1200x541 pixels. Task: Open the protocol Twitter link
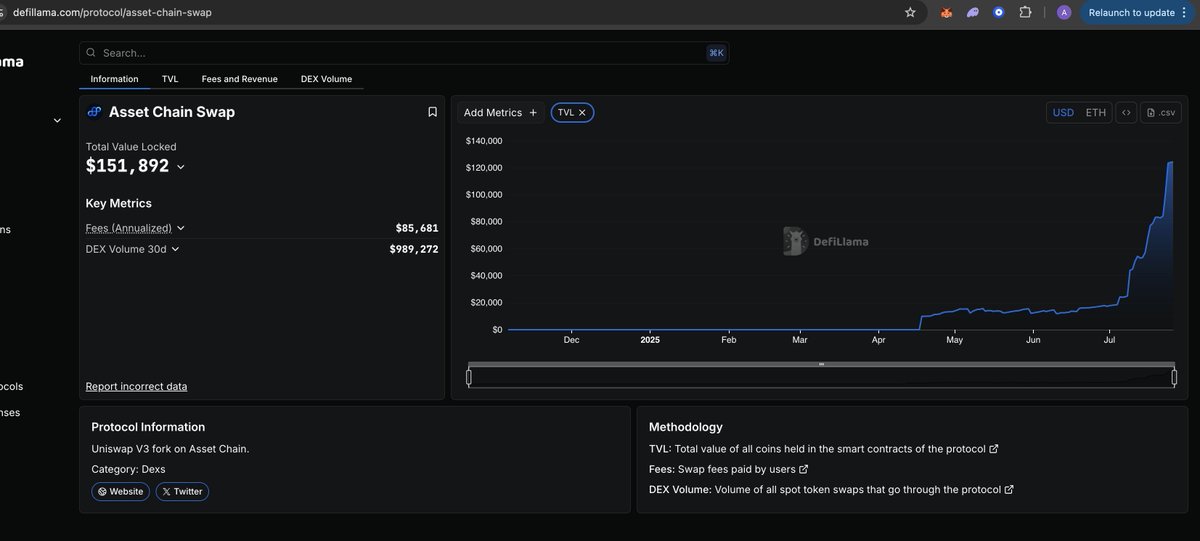click(x=182, y=491)
